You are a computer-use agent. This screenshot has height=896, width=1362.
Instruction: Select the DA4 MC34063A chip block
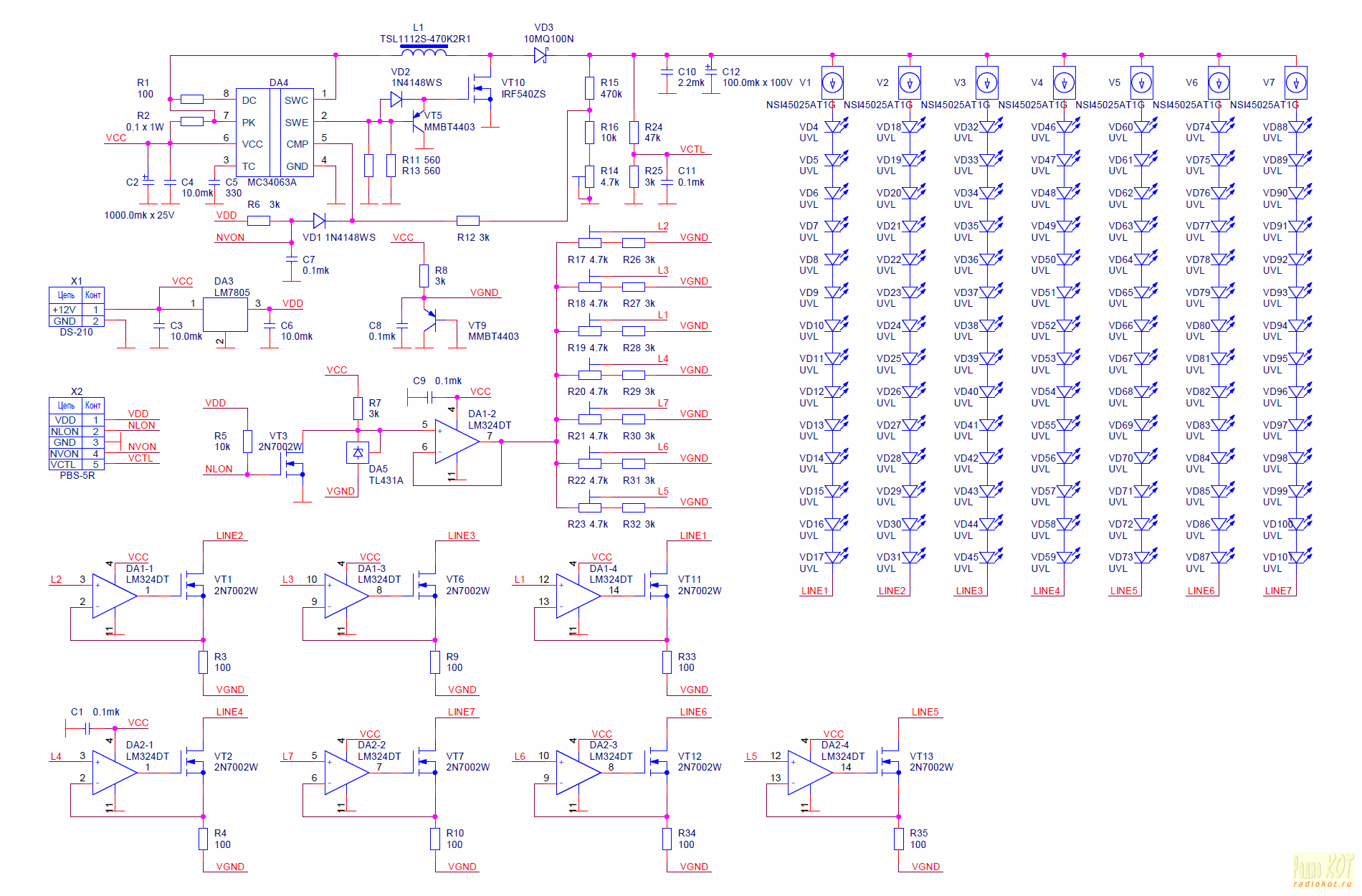pos(275,133)
